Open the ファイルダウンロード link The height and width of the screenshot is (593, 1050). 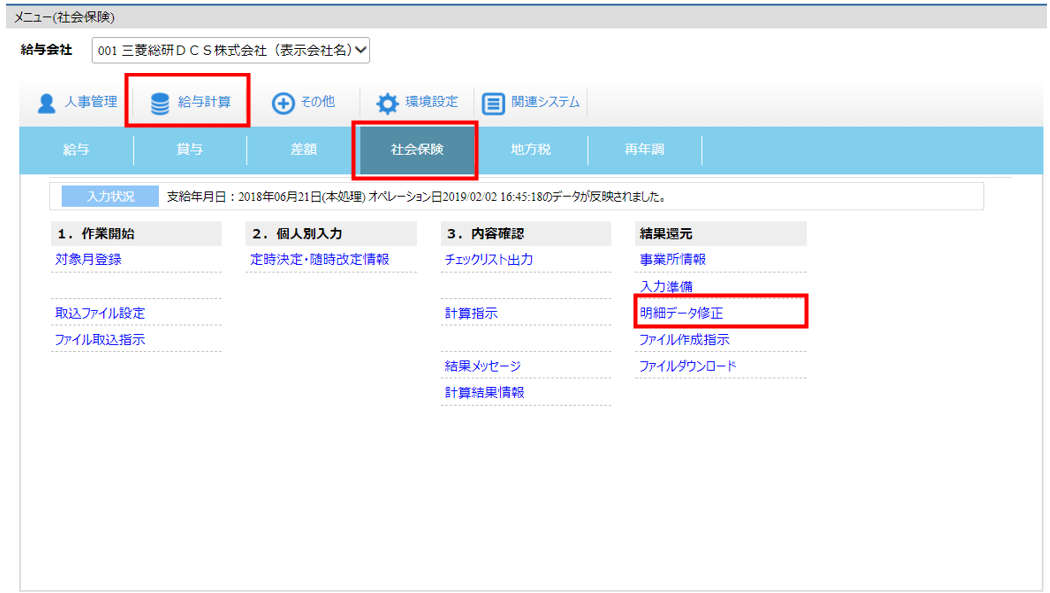pyautogui.click(x=688, y=366)
